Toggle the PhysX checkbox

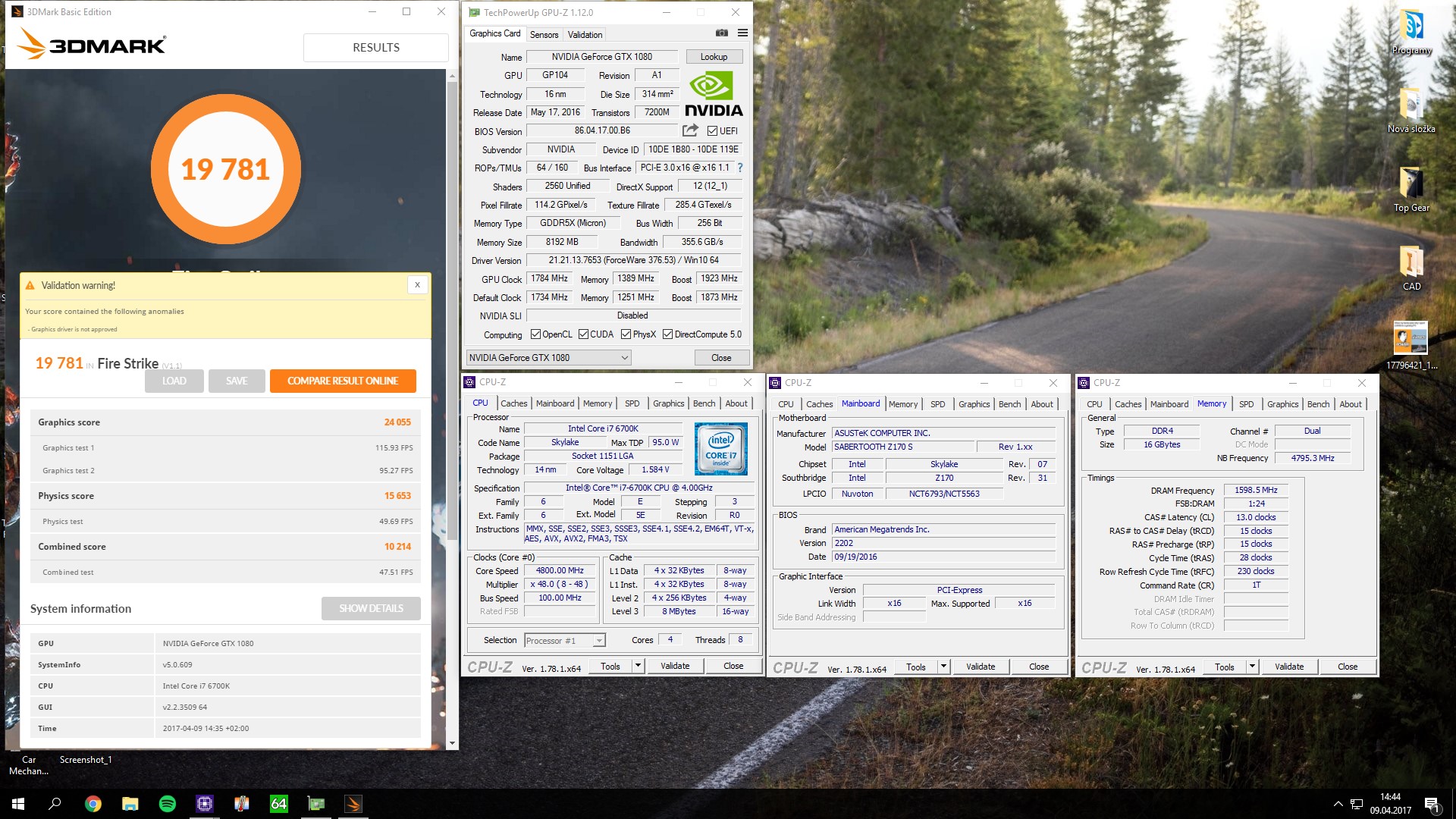[626, 334]
